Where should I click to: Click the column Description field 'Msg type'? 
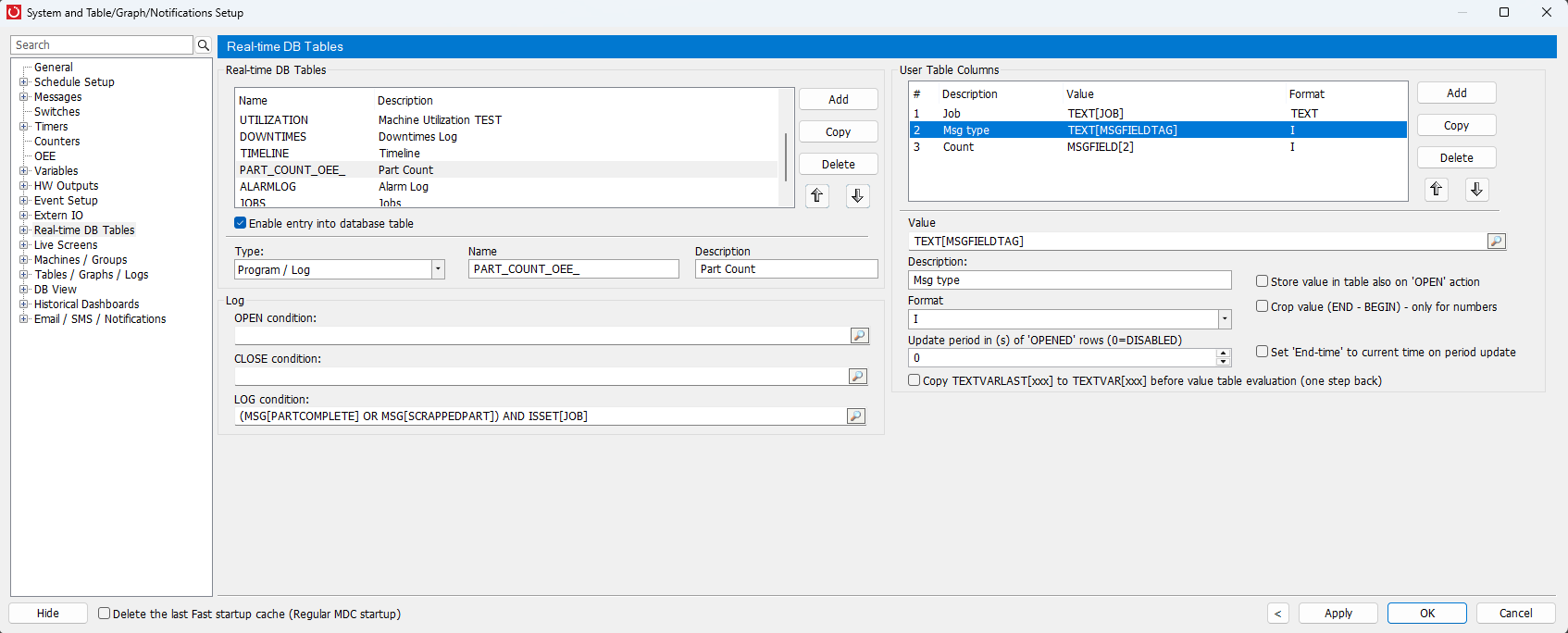[x=1070, y=280]
